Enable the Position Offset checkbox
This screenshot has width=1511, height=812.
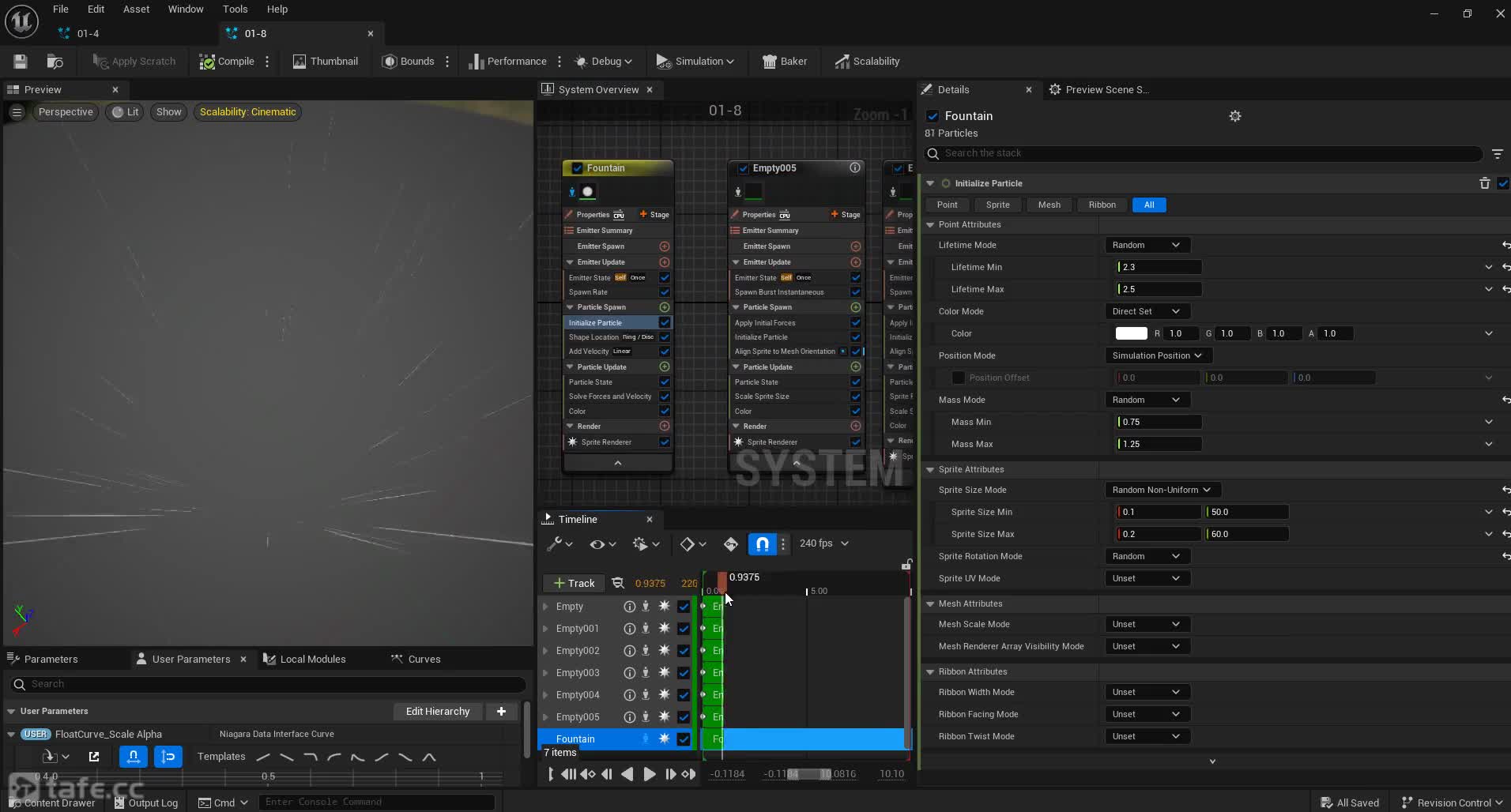959,378
